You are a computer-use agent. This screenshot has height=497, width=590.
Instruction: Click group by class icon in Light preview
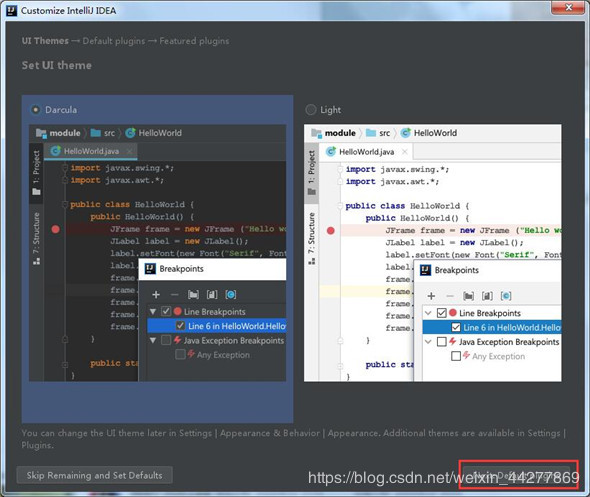click(x=506, y=296)
